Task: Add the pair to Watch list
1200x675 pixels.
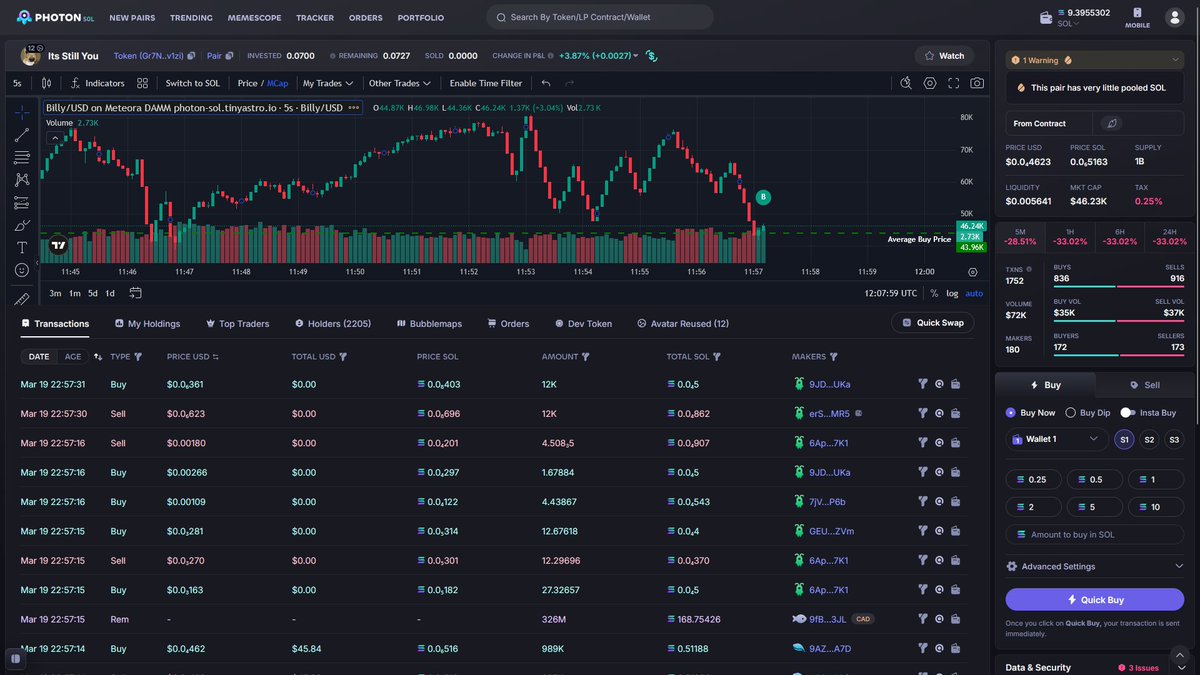Action: 944,56
